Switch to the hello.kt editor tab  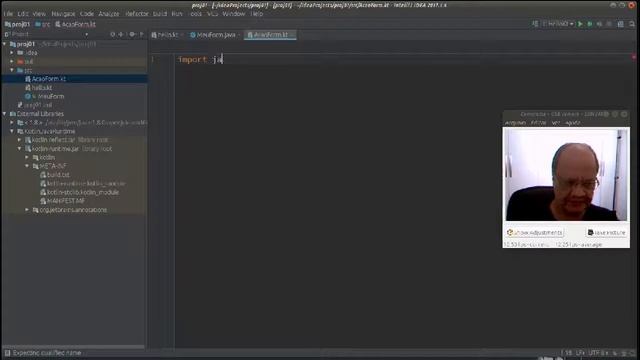click(x=167, y=35)
